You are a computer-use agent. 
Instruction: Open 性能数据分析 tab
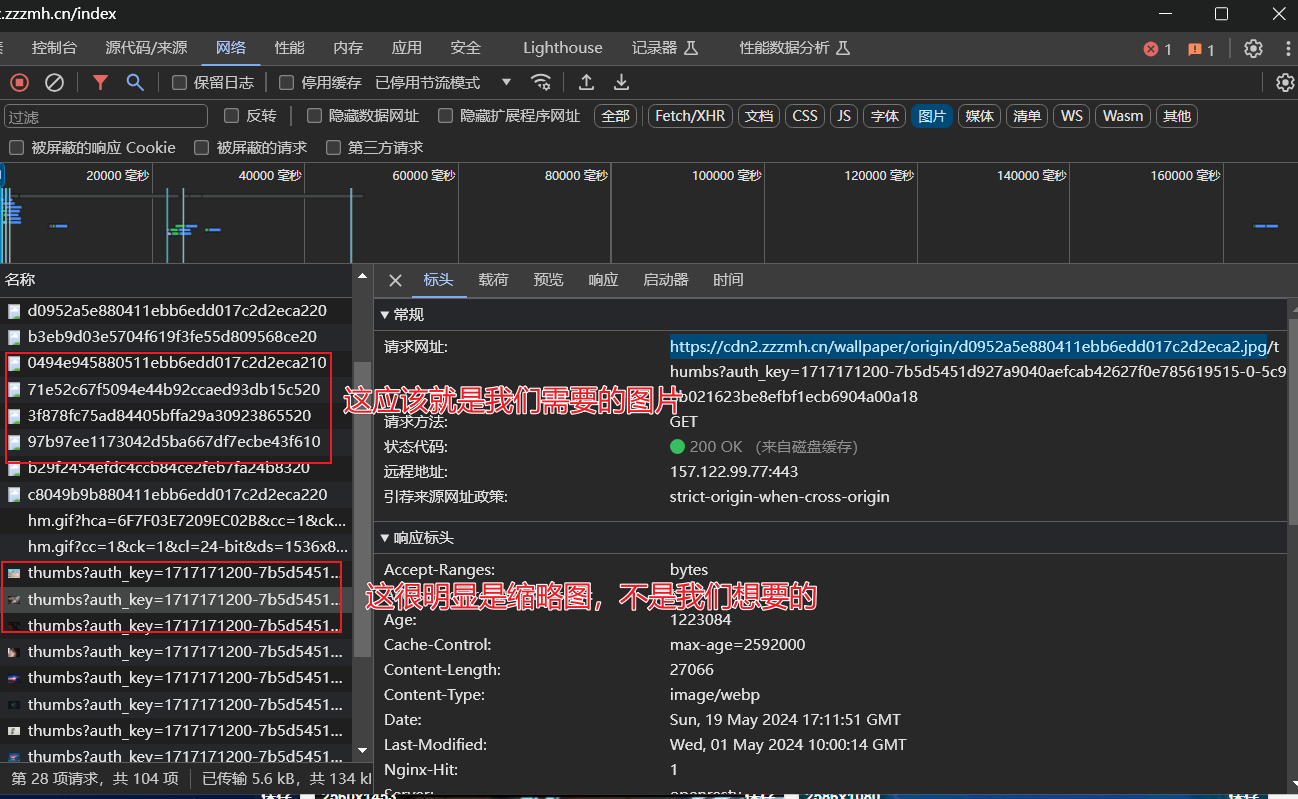point(795,48)
